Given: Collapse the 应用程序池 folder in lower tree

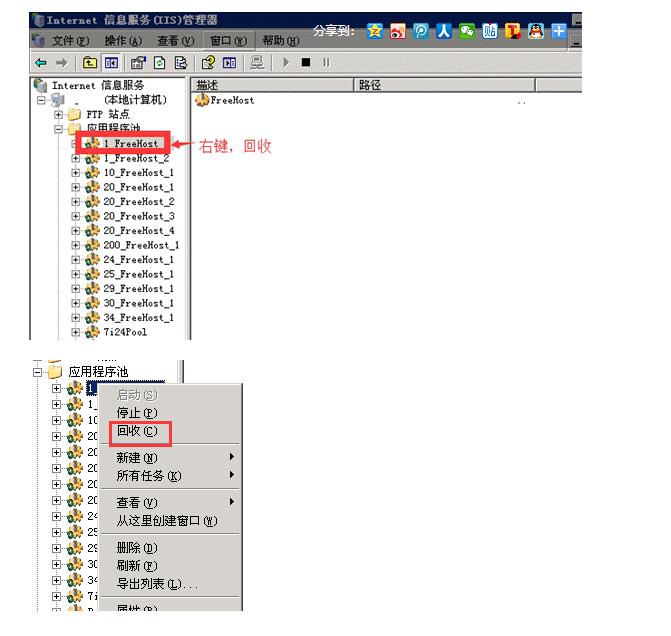Looking at the screenshot, I should click(38, 372).
